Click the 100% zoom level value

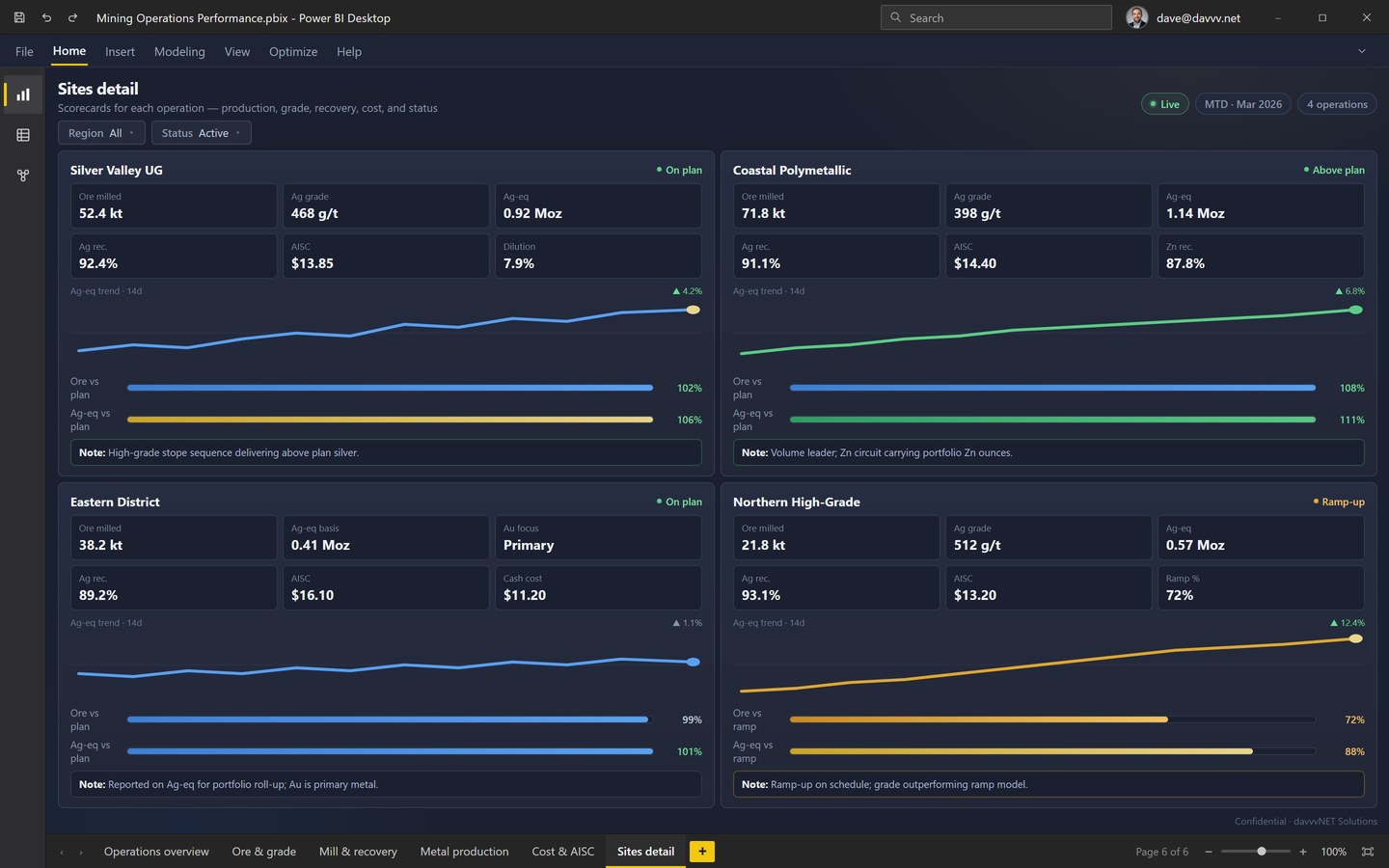click(x=1333, y=852)
